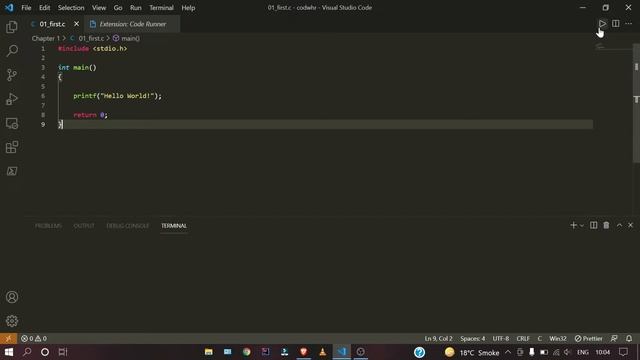Viewport: 640px width, 360px height.
Task: Open the notifications bell
Action: pyautogui.click(x=629, y=338)
